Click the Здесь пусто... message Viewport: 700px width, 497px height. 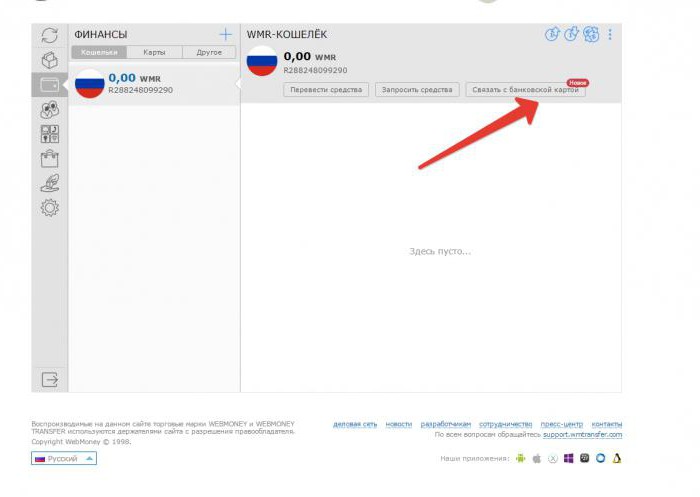click(x=440, y=251)
